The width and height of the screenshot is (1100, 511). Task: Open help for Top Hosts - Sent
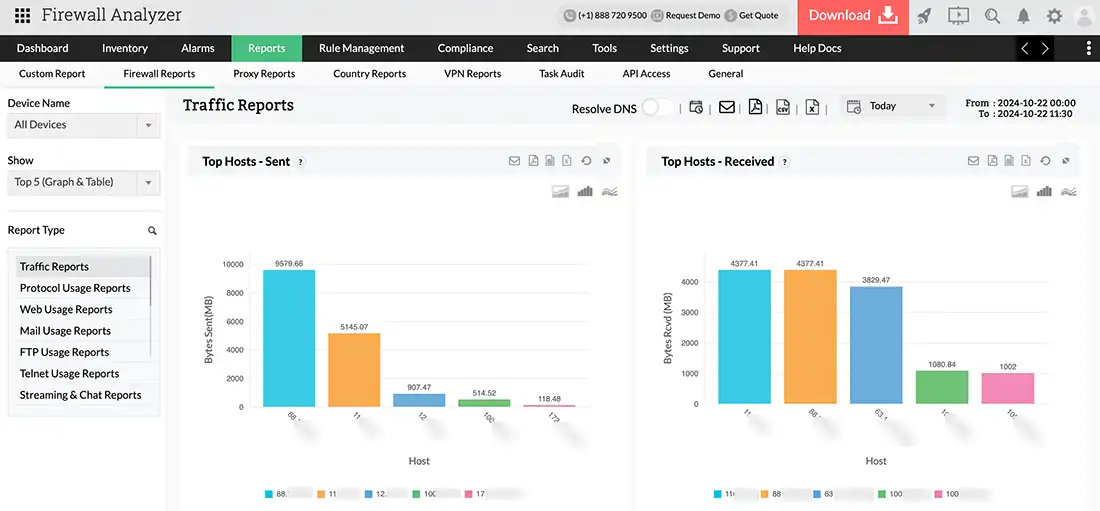pos(300,162)
